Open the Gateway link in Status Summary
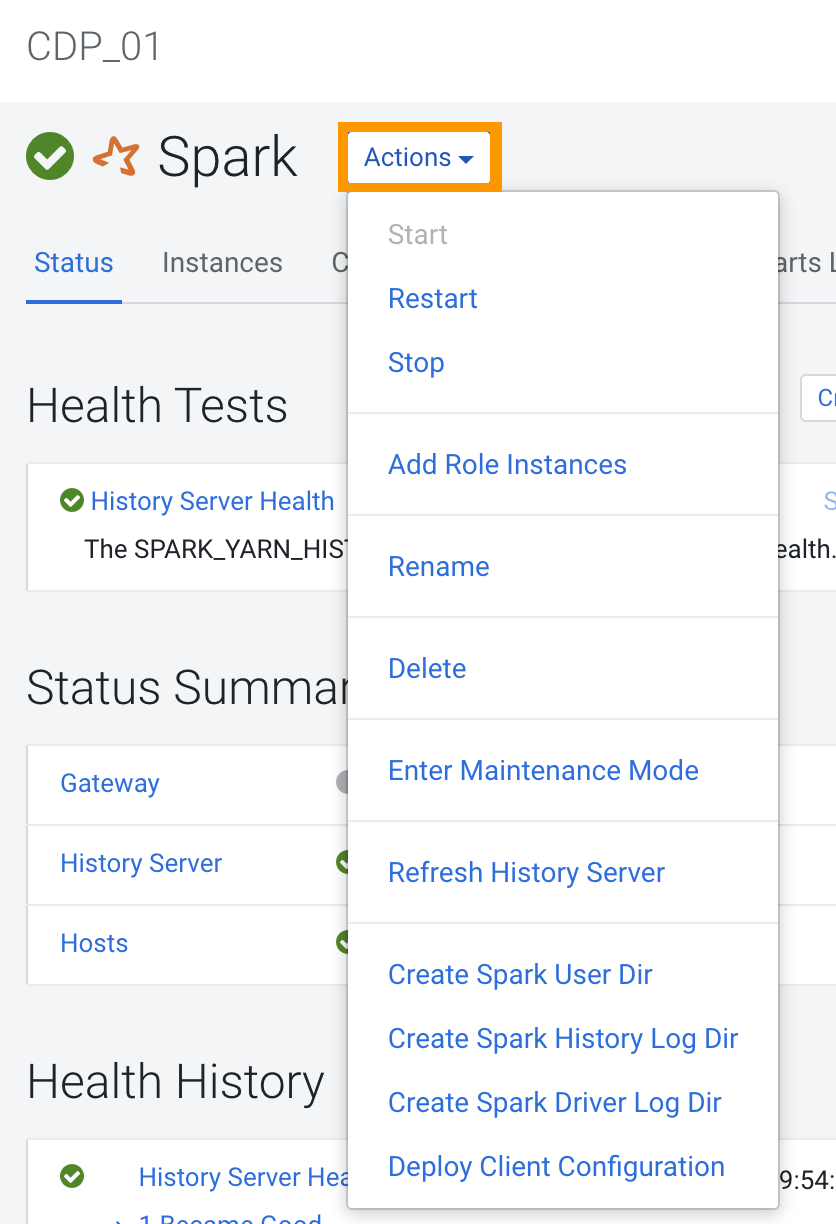The image size is (836, 1224). [110, 784]
